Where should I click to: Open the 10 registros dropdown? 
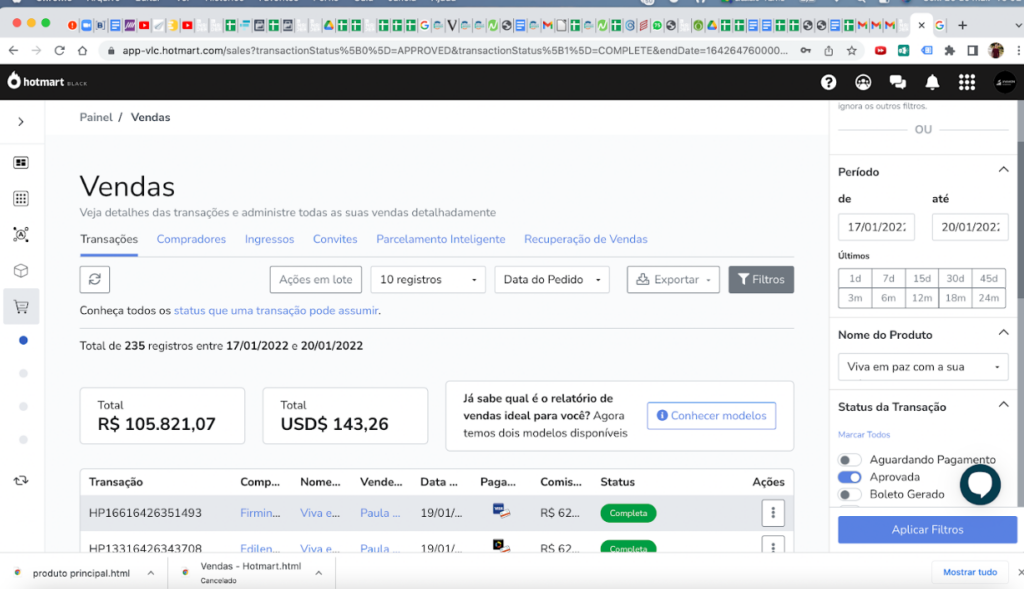click(428, 280)
